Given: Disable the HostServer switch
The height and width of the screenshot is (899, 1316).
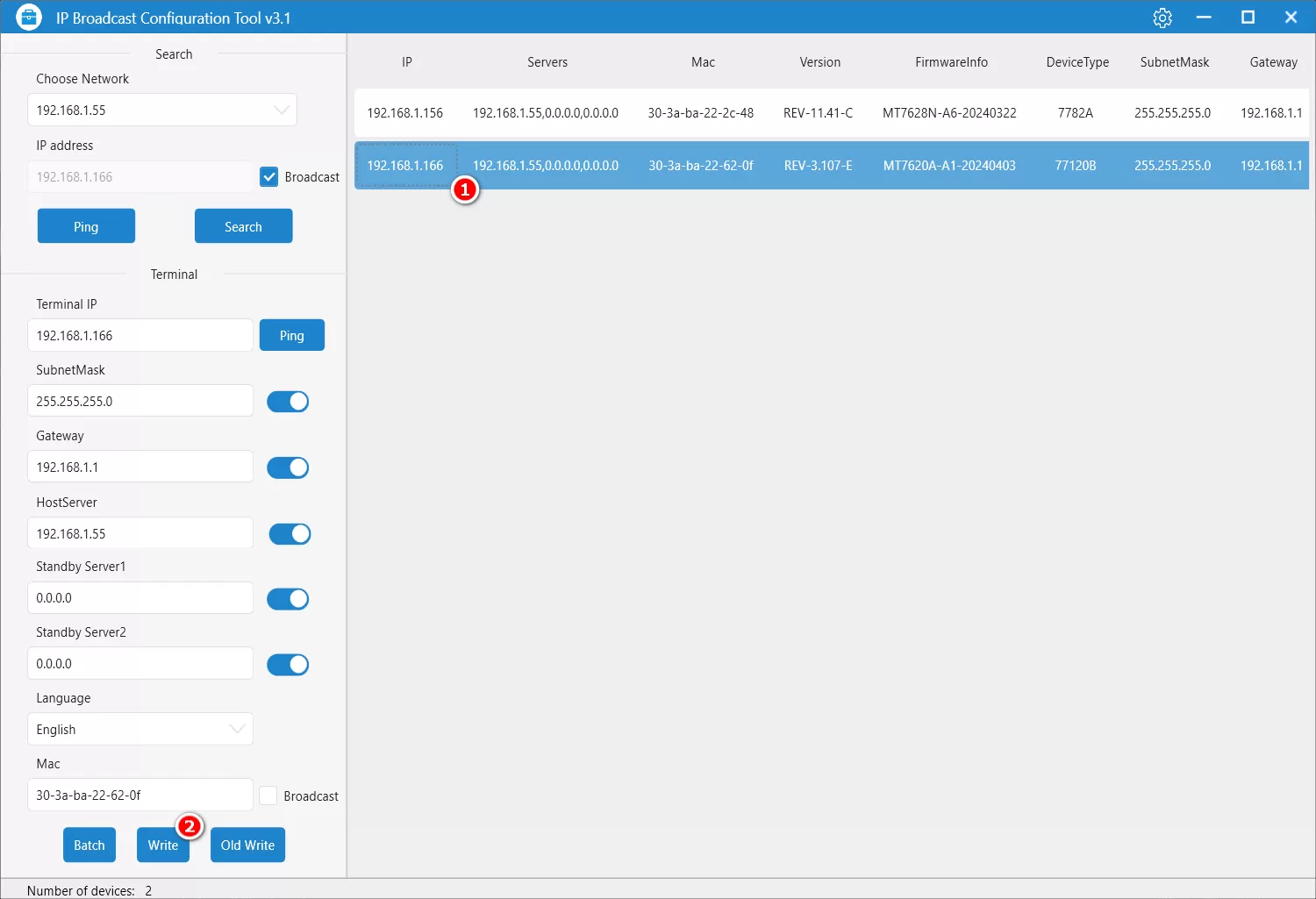Looking at the screenshot, I should [290, 534].
